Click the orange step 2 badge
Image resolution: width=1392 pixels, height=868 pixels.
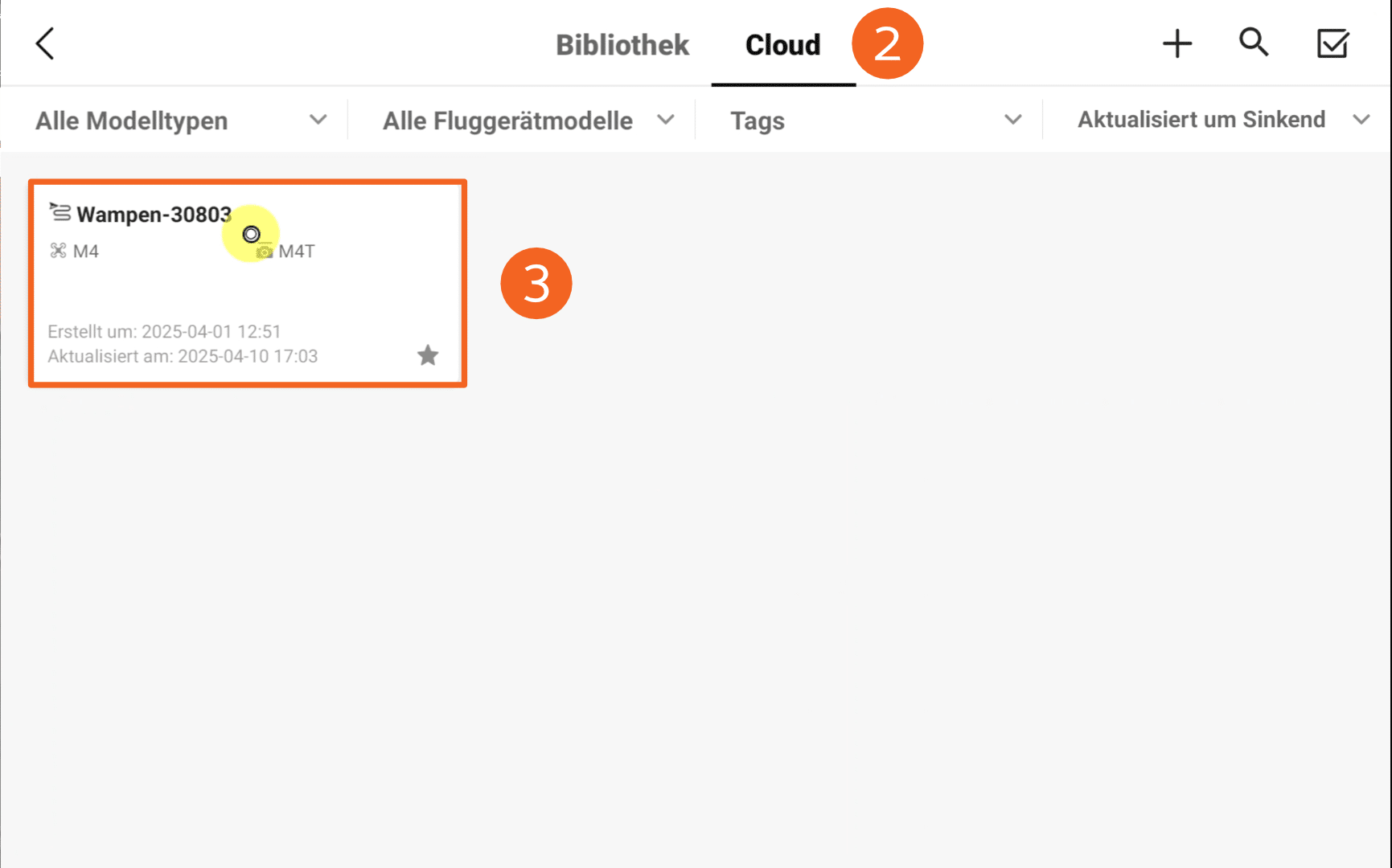tap(887, 43)
